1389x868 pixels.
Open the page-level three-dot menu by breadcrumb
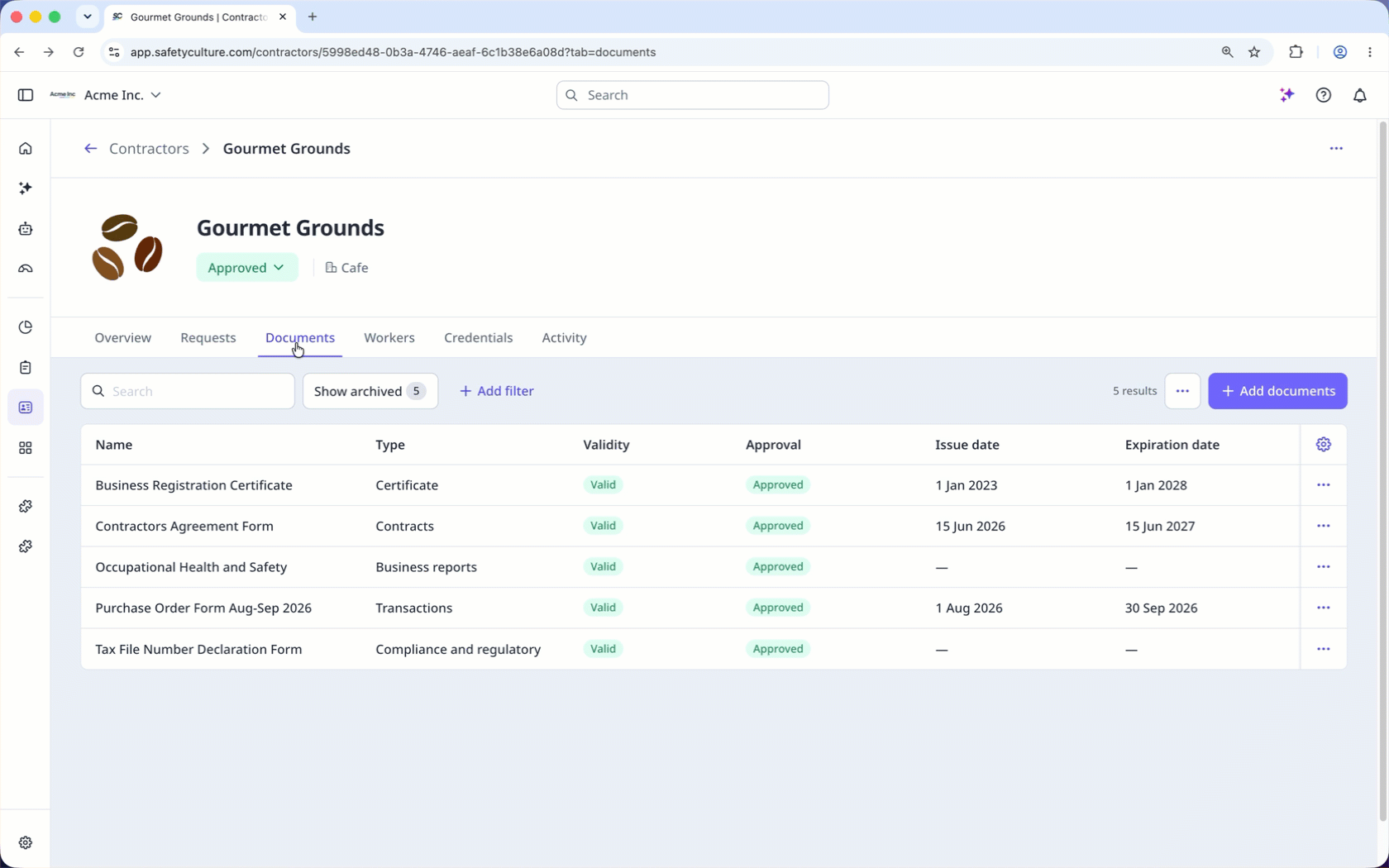(1336, 149)
